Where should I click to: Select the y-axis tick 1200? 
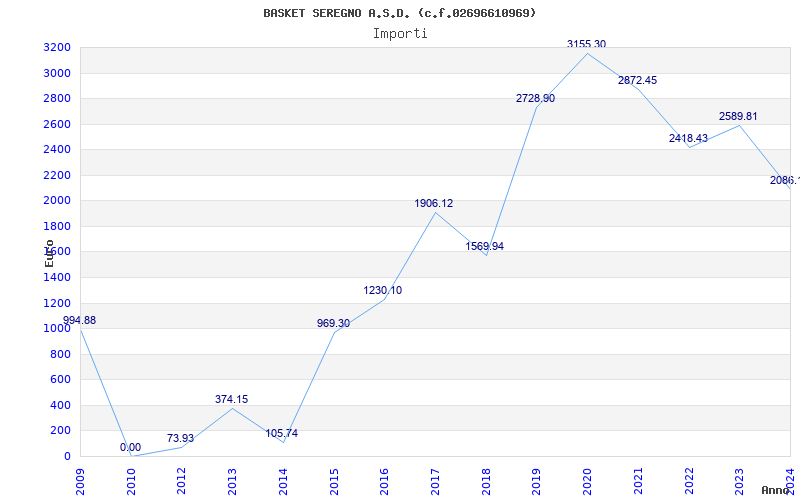coord(57,303)
